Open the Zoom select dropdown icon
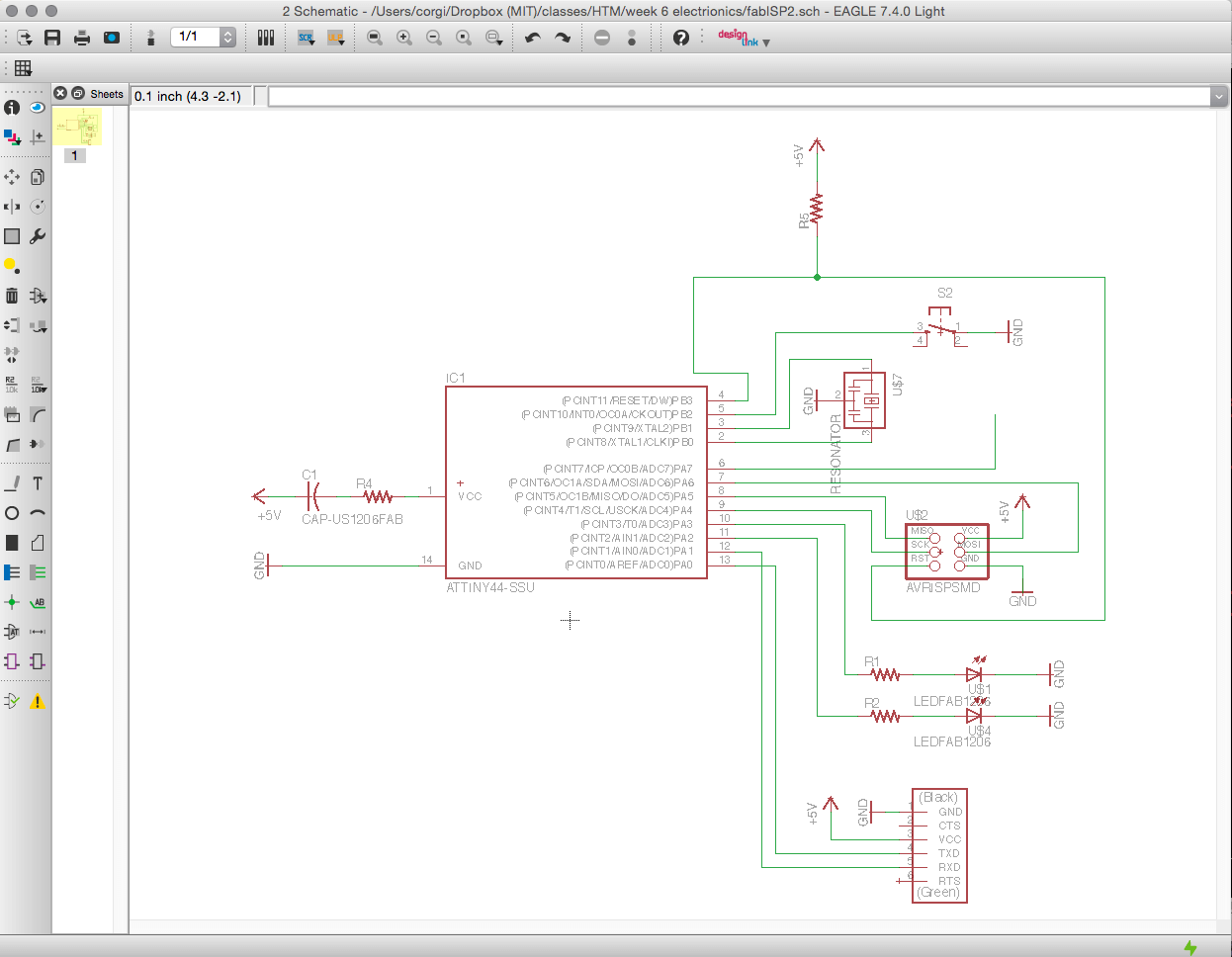The width and height of the screenshot is (1232, 957). click(494, 38)
